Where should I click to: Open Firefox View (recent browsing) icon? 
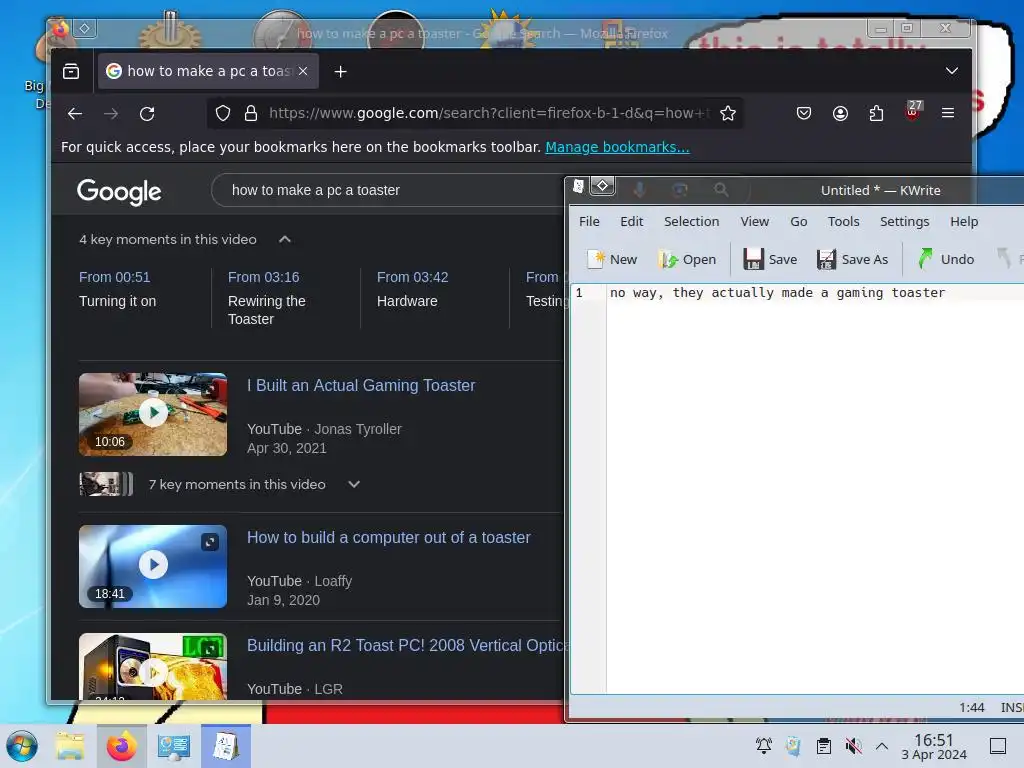[x=71, y=71]
